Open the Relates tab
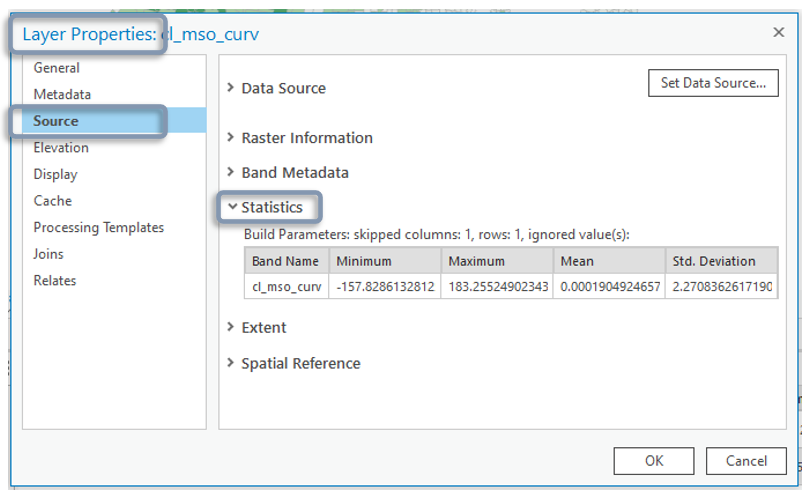The image size is (808, 495). point(54,281)
